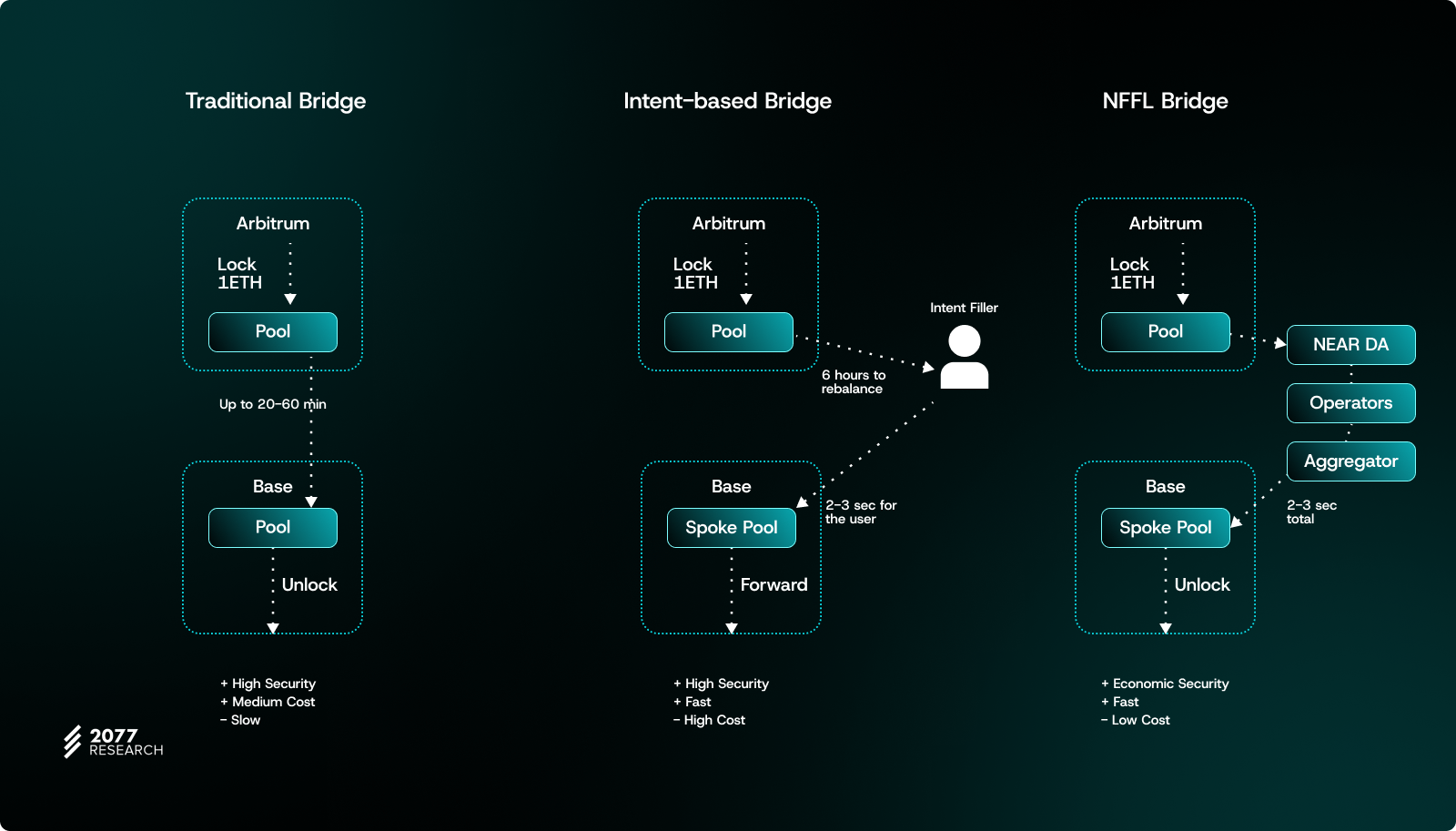1456x831 pixels.
Task: Click the "6 hours to rebalance" label
Action: (853, 382)
